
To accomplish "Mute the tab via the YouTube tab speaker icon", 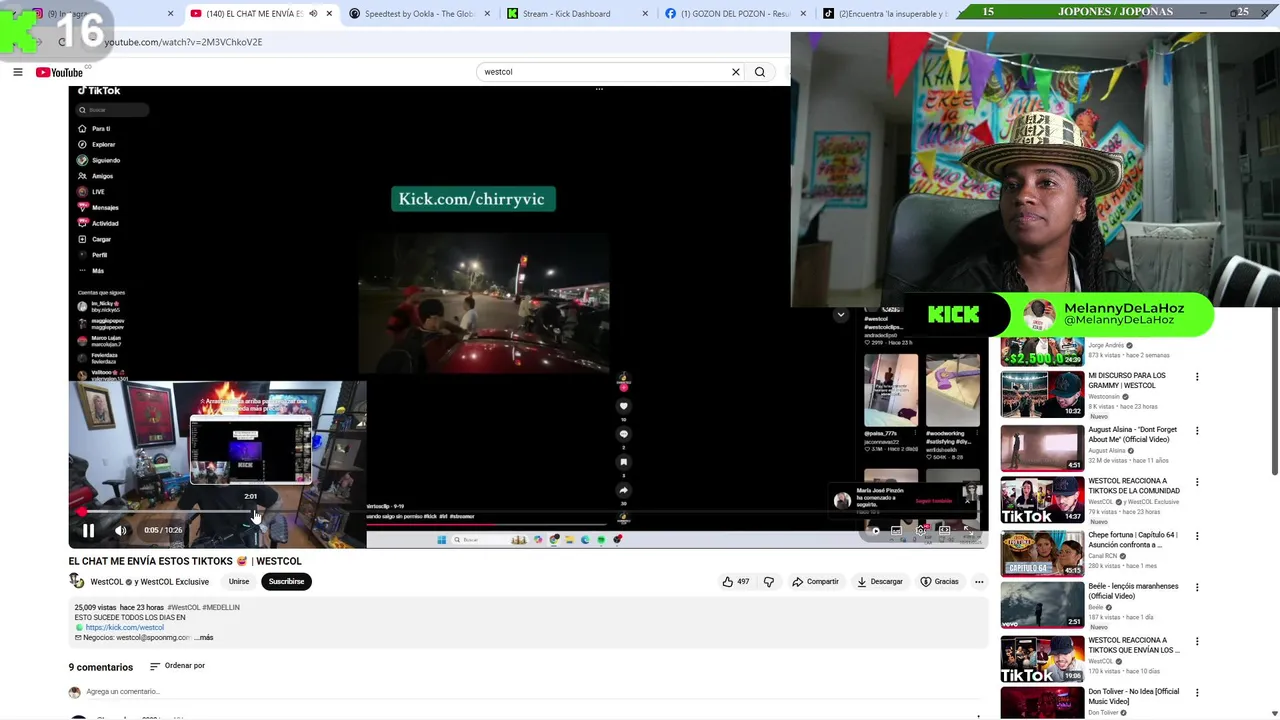I will (x=313, y=14).
